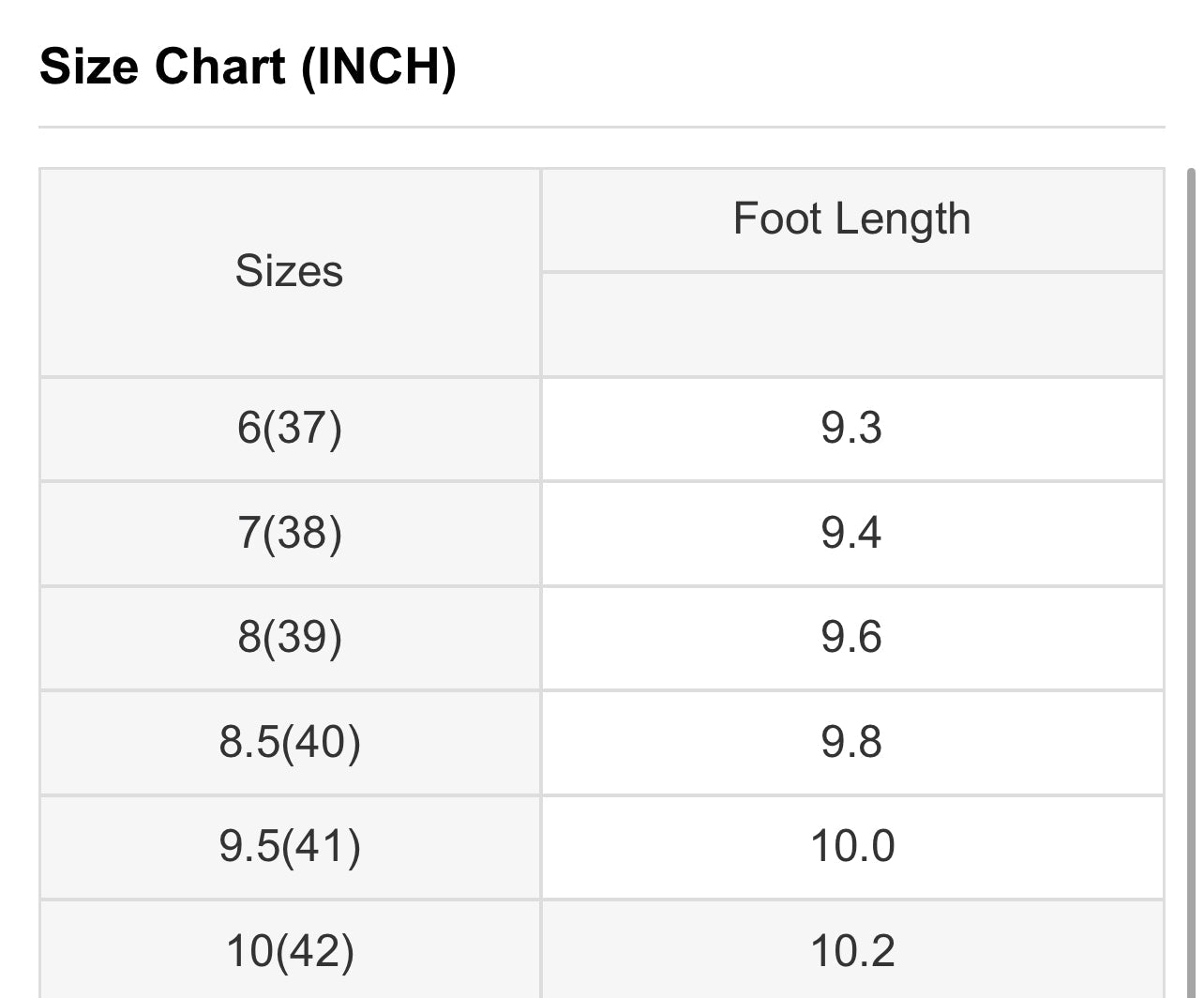Viewport: 1204px width, 998px height.
Task: Click the 9.4 foot length value
Action: (x=851, y=534)
